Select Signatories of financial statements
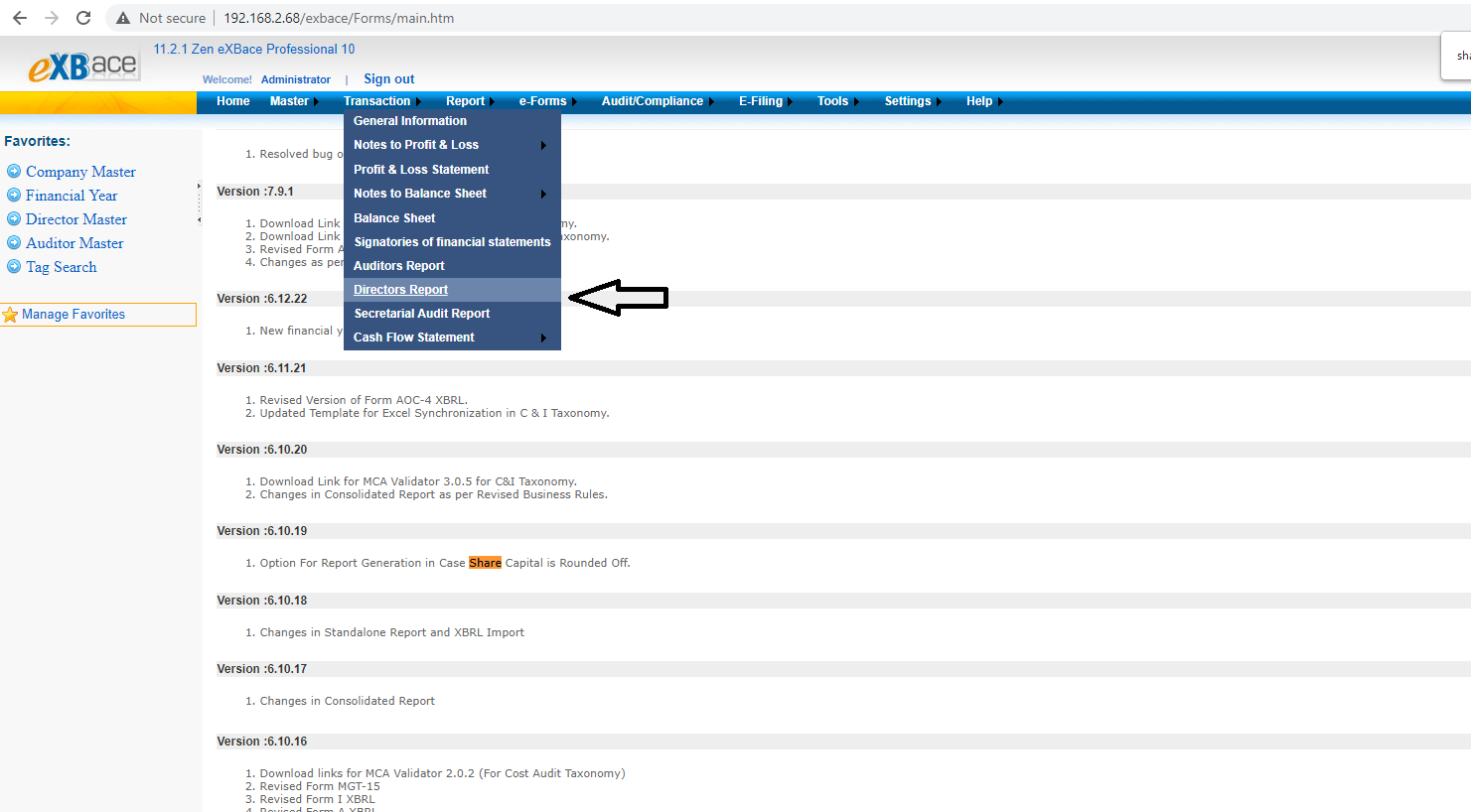Screen dimensions: 1471x812 click(452, 242)
